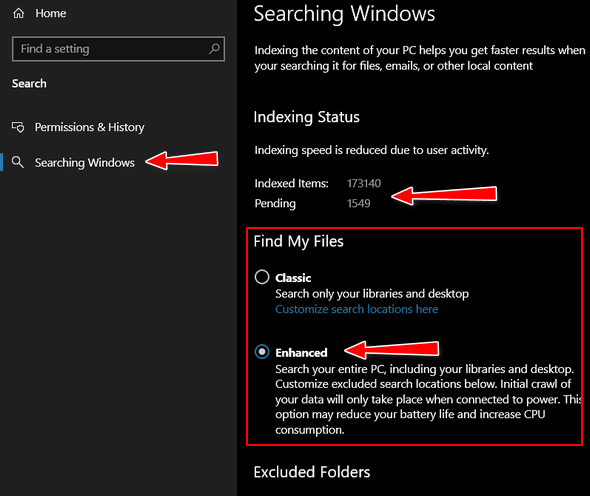The height and width of the screenshot is (496, 590).
Task: Click the Home house icon
Action: 18,14
